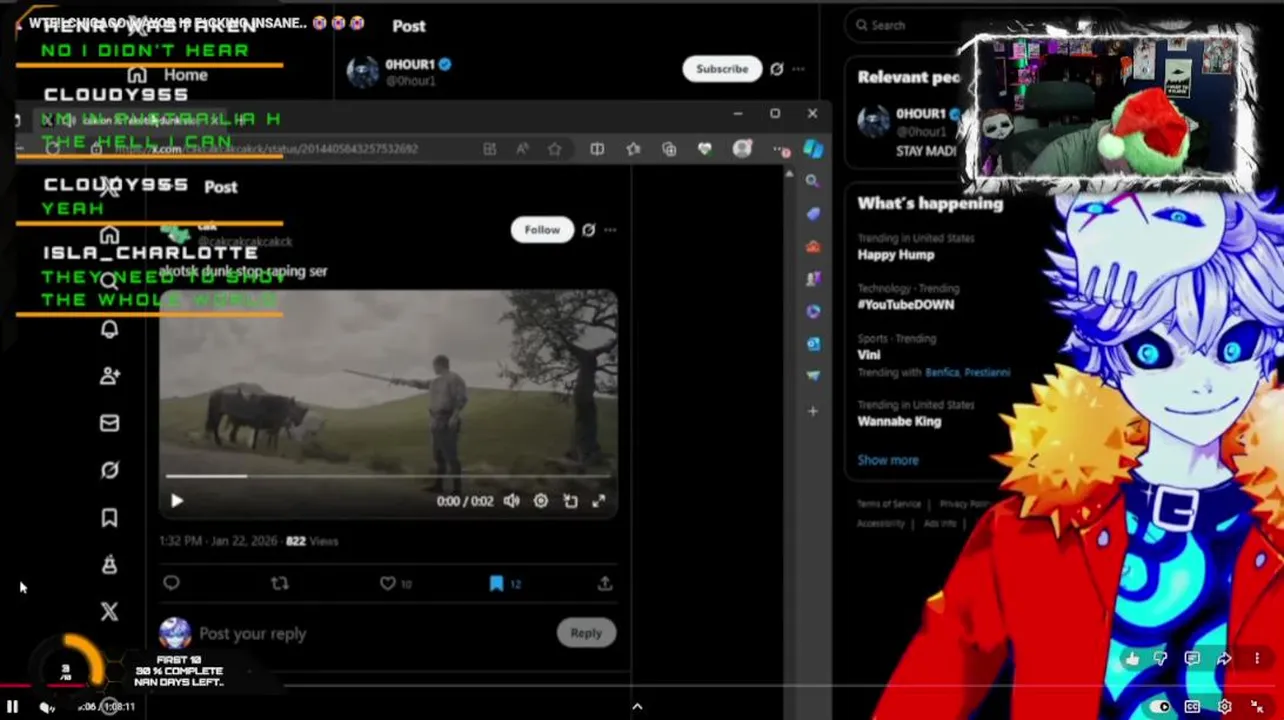Open YouTube player settings gear
The width and height of the screenshot is (1284, 720).
(1225, 707)
